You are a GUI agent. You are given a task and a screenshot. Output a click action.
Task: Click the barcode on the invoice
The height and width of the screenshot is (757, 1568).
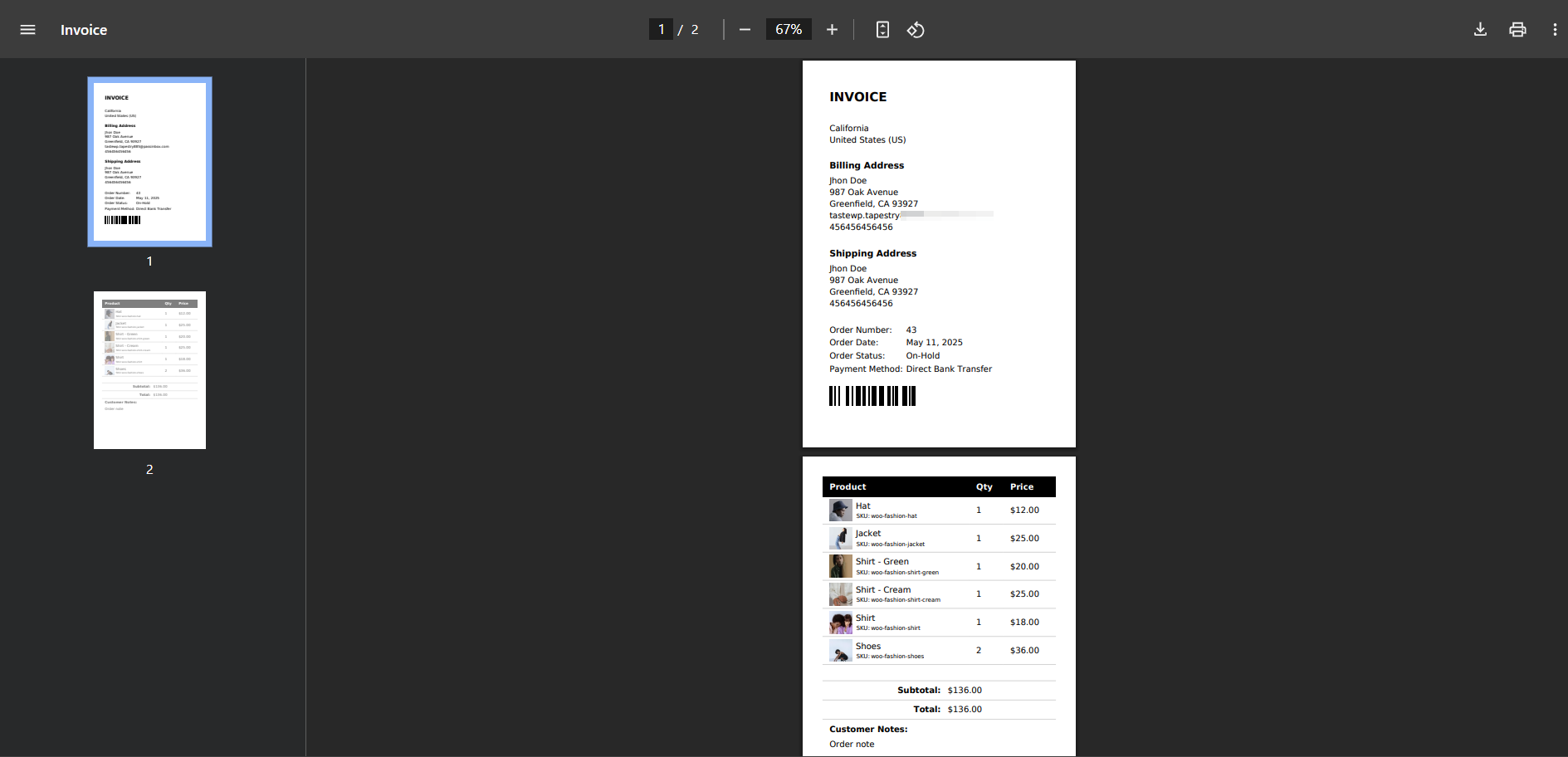click(871, 396)
